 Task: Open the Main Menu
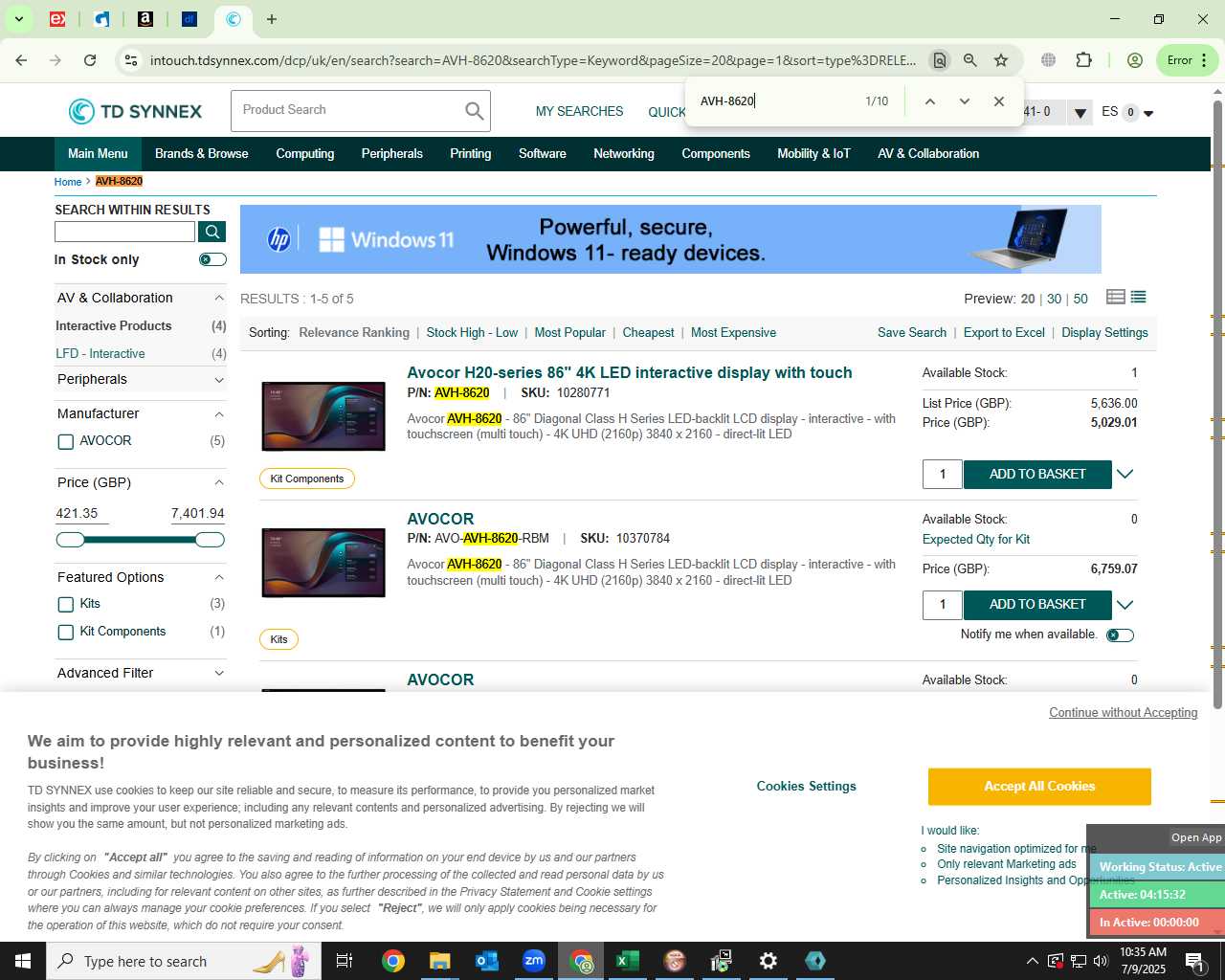[98, 154]
